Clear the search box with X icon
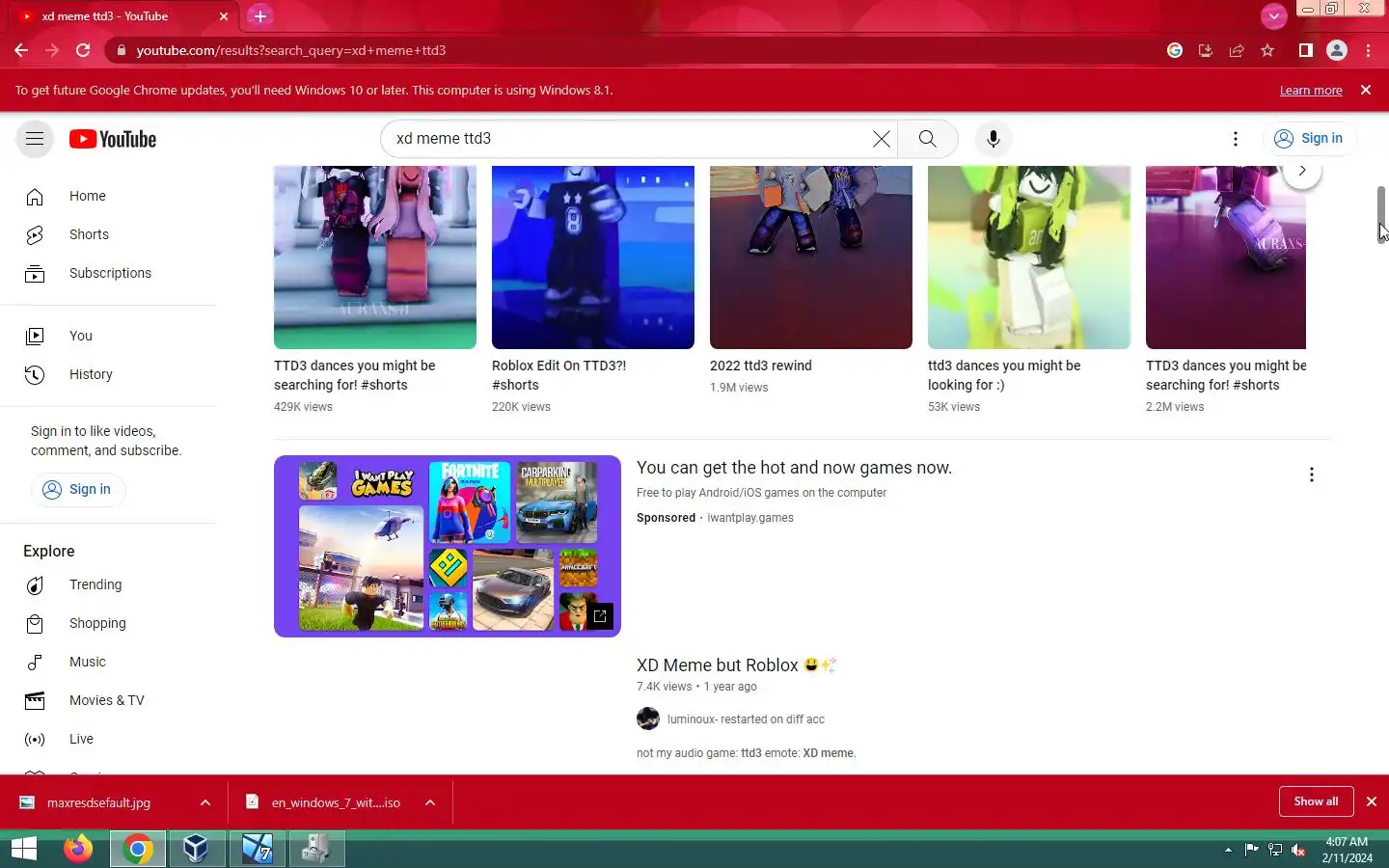 [881, 139]
